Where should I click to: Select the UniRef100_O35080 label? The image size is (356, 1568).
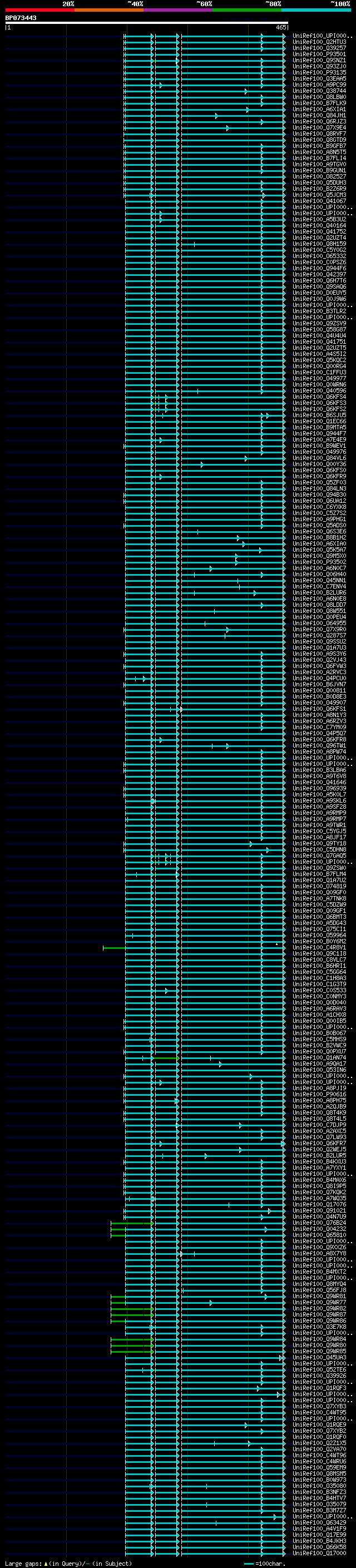[x=319, y=1486]
